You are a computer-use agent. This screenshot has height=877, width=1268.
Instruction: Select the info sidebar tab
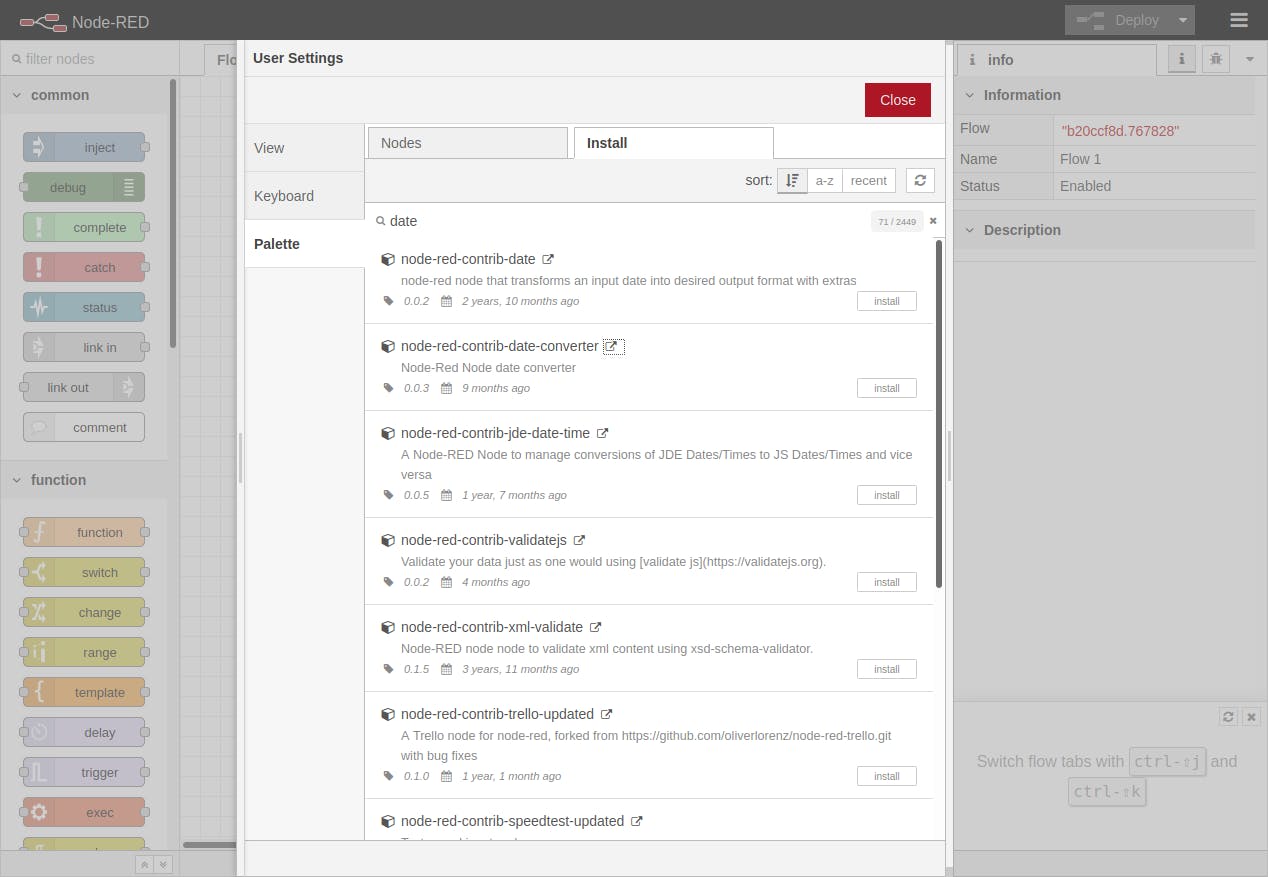(1057, 60)
